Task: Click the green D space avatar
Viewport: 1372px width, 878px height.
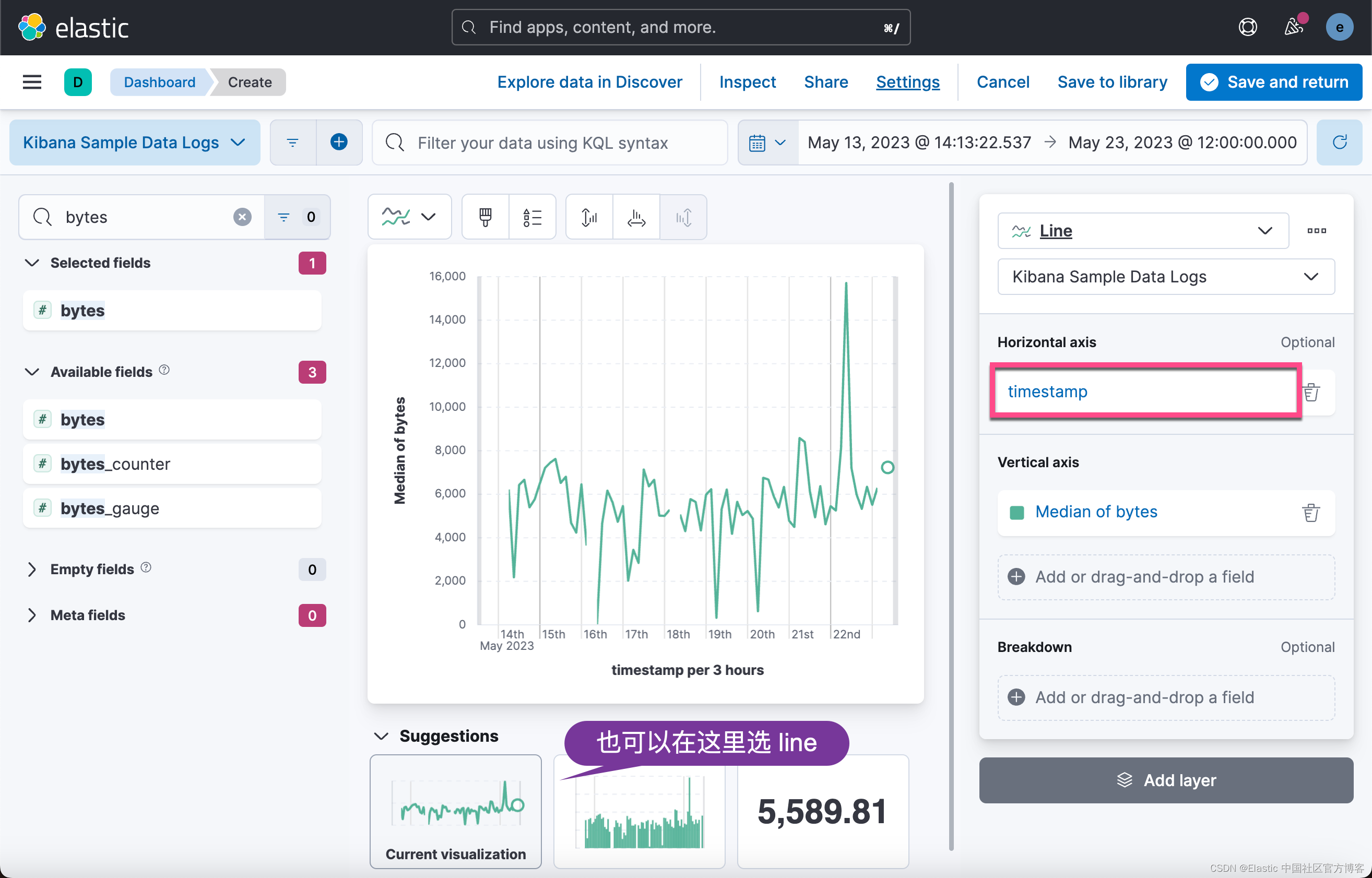Action: (78, 82)
